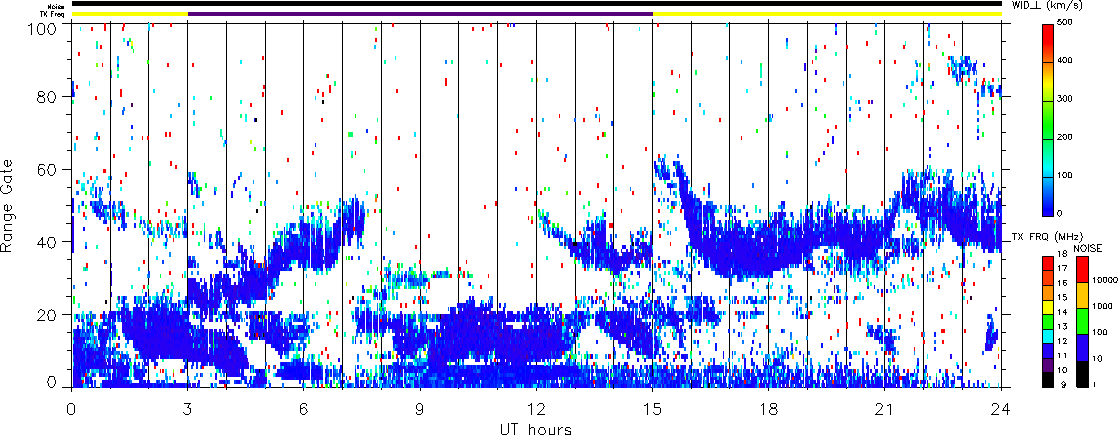Click the yellow TX Freq segment starting at hour 0
The image size is (1118, 435).
pos(129,14)
